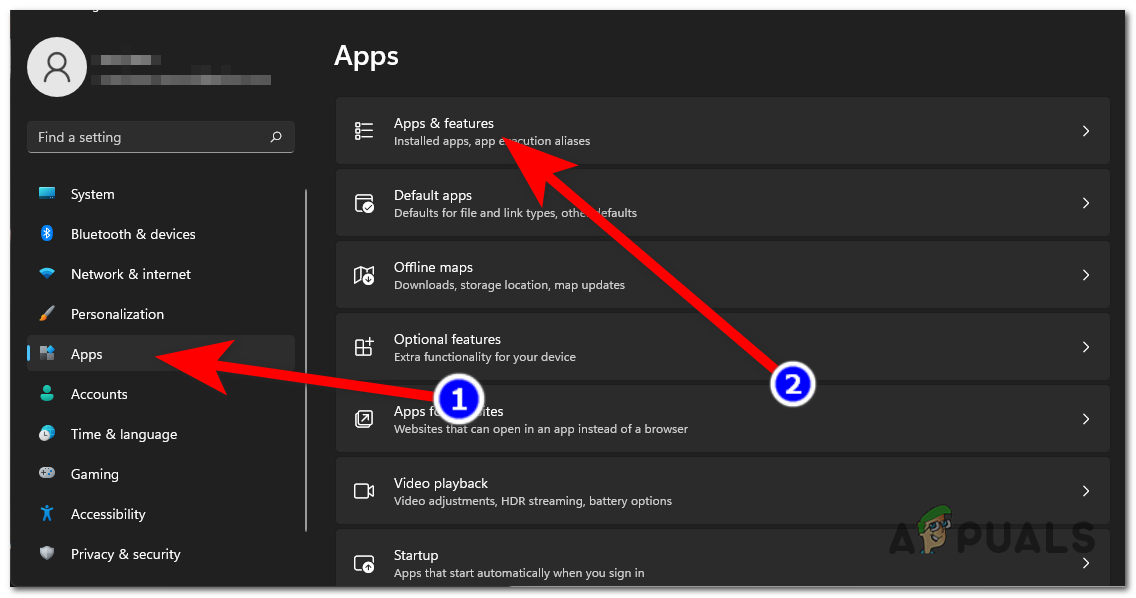Image resolution: width=1136 pixels, height=598 pixels.
Task: Click the sidebar vertical scrollbar
Action: point(306,360)
